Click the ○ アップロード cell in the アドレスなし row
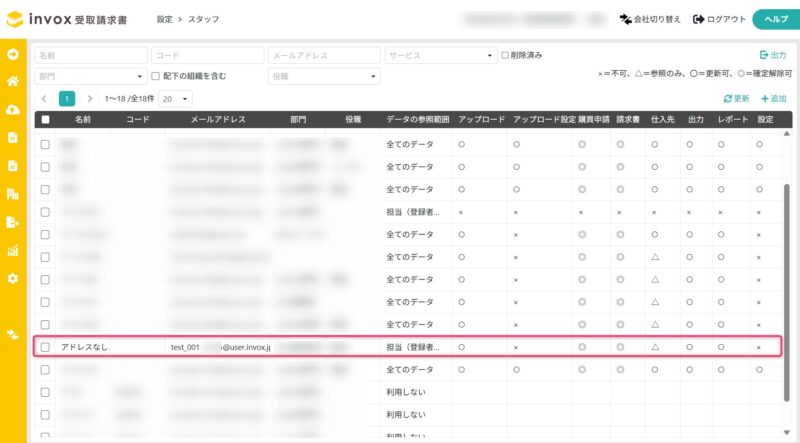Screen dimensions: 800x443 [461, 347]
